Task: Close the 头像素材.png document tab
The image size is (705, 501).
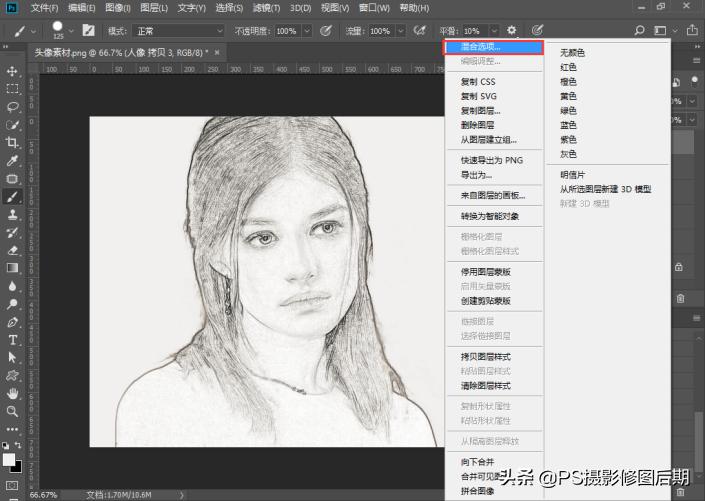Action: [x=217, y=53]
